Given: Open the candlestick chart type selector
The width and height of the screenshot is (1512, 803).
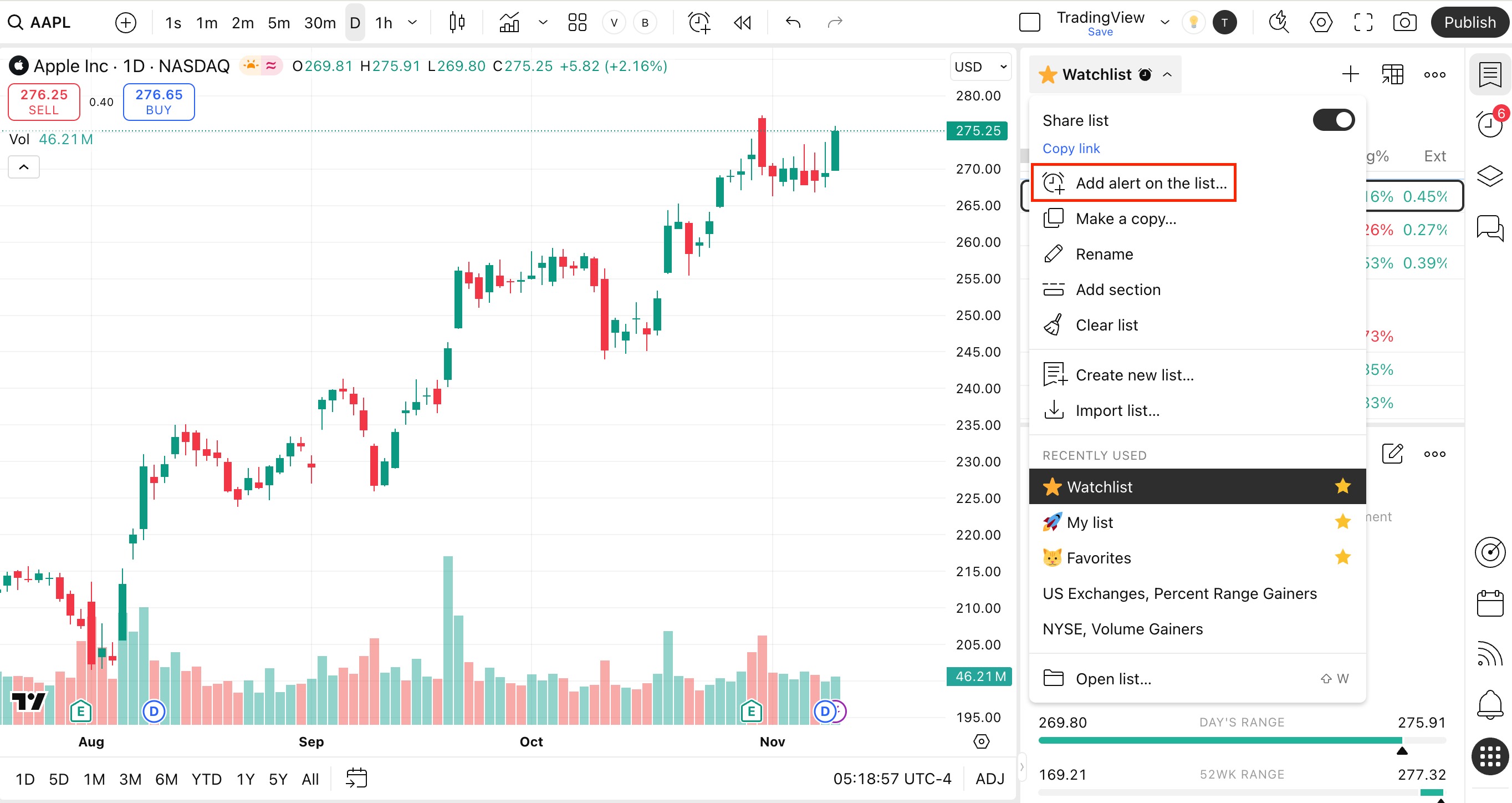Looking at the screenshot, I should 457,22.
